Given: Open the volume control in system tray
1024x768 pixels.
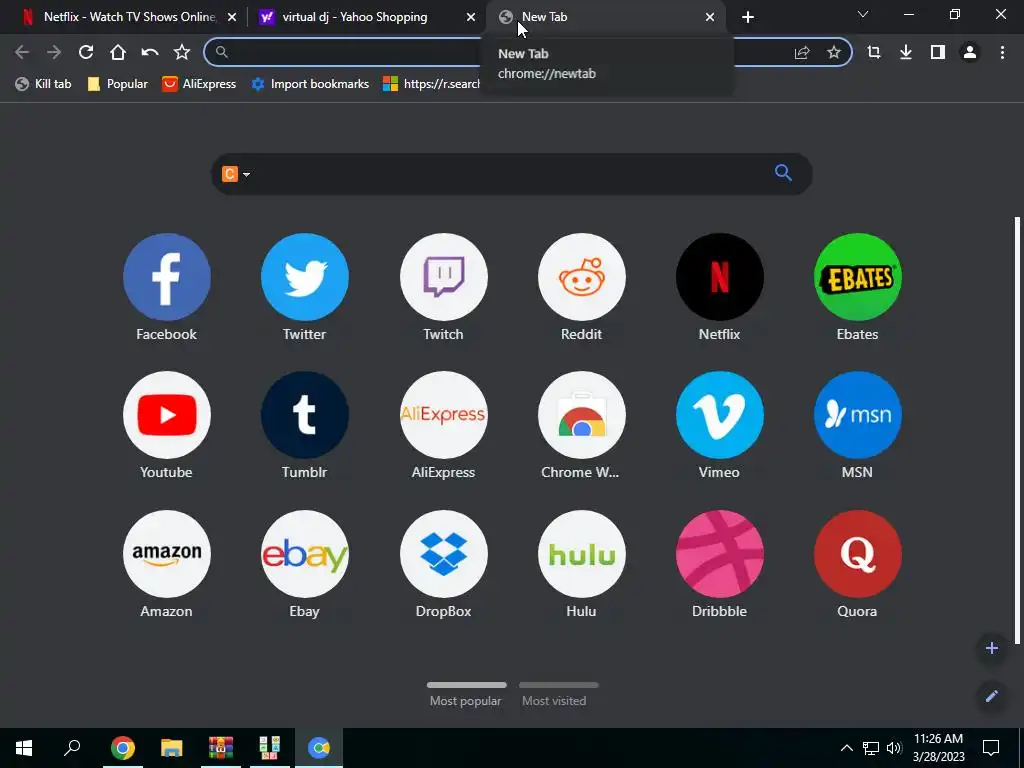Looking at the screenshot, I should 894,748.
